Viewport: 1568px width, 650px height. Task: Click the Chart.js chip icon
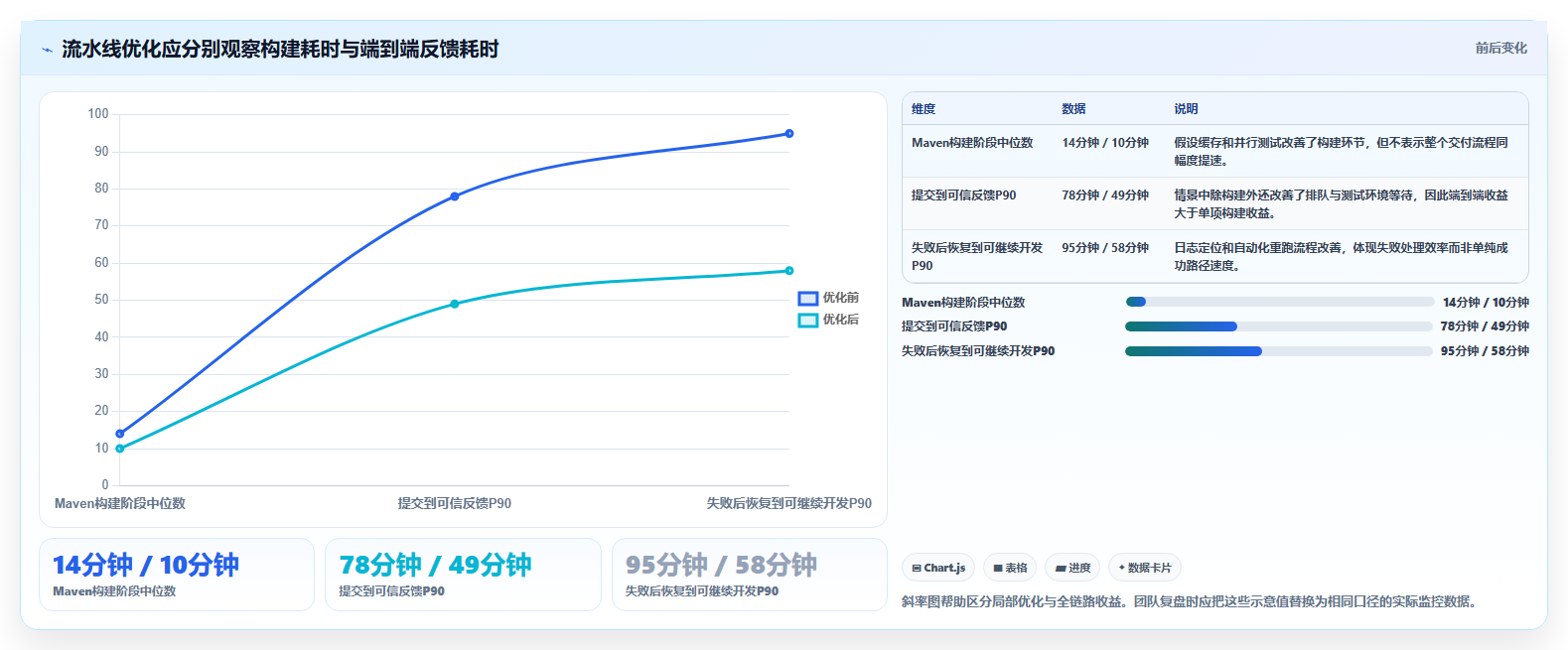917,569
